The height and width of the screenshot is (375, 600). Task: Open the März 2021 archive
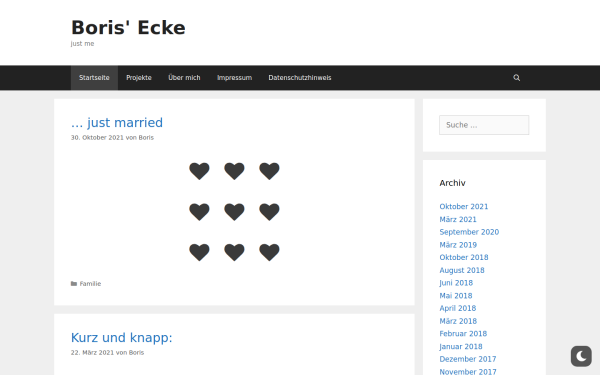tap(458, 219)
